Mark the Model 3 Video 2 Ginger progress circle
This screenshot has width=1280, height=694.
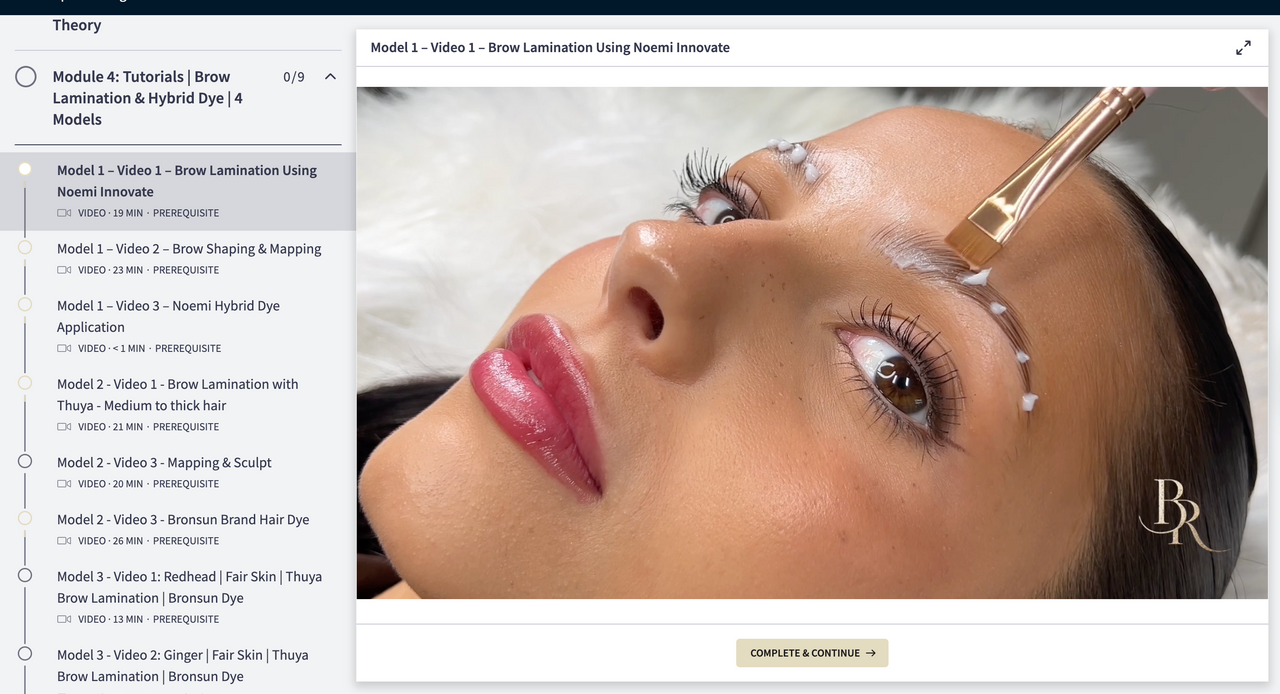tap(25, 653)
